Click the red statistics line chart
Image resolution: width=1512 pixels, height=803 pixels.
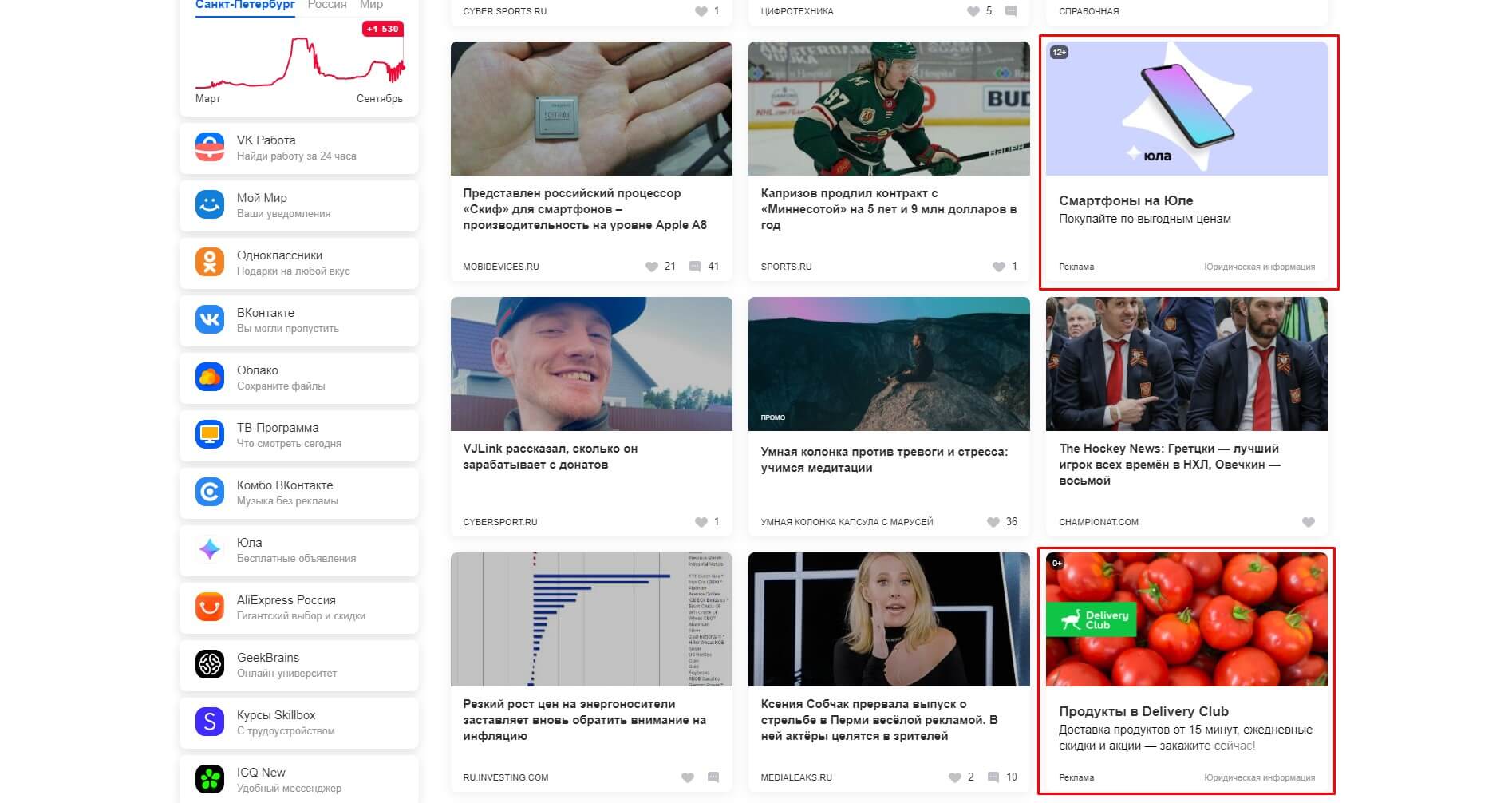pyautogui.click(x=300, y=61)
